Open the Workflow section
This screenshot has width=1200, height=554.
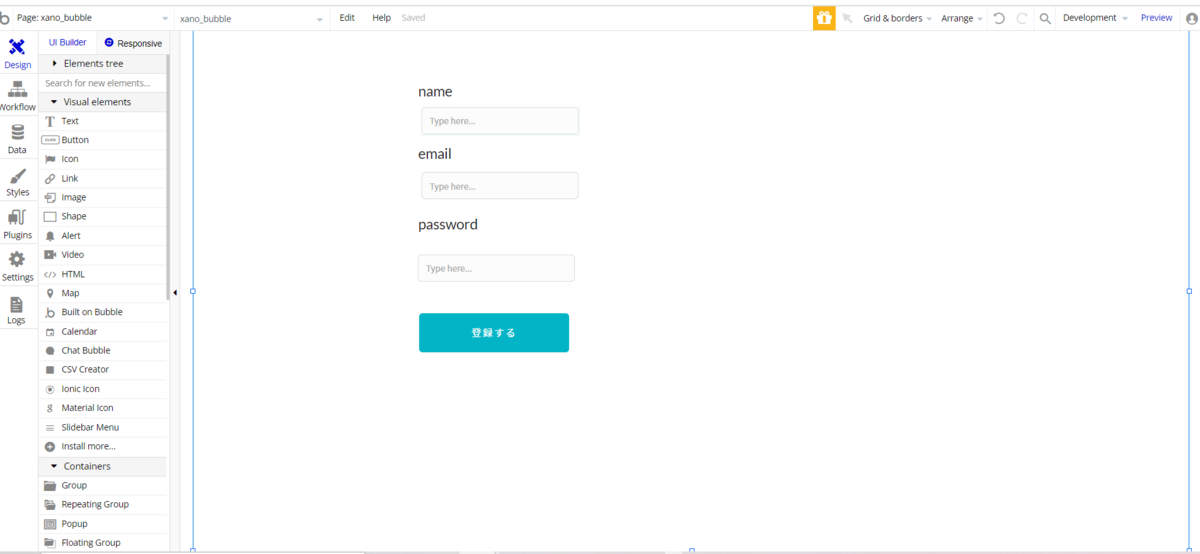(x=17, y=97)
